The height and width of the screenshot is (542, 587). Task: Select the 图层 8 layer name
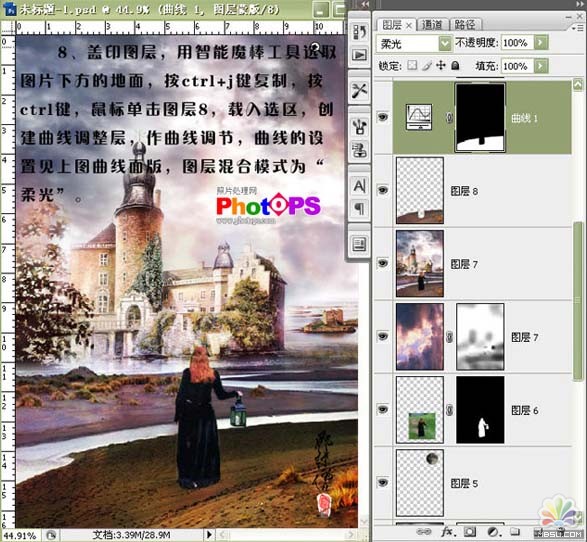[x=464, y=191]
